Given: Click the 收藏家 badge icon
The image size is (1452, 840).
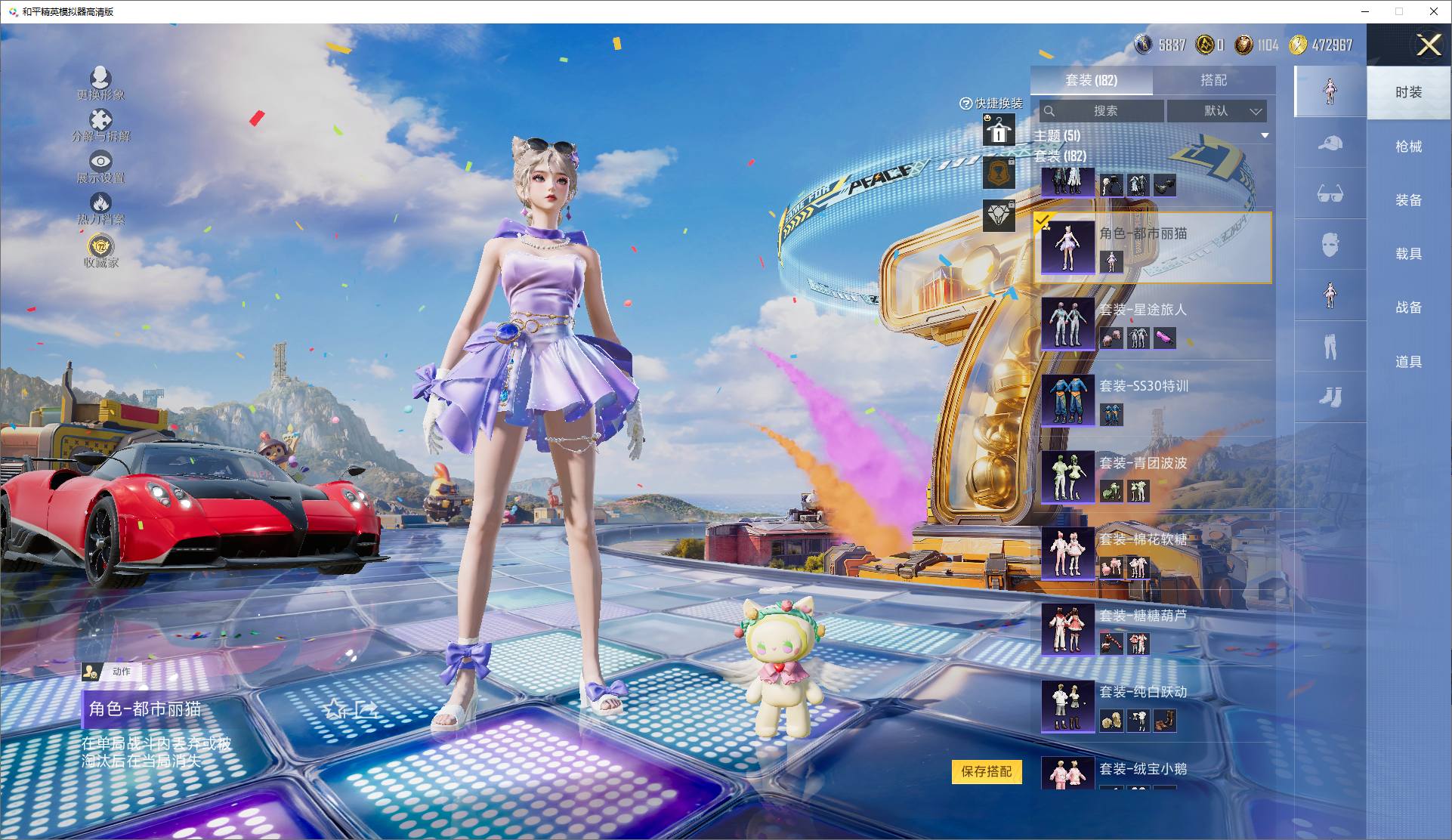Looking at the screenshot, I should [x=100, y=246].
